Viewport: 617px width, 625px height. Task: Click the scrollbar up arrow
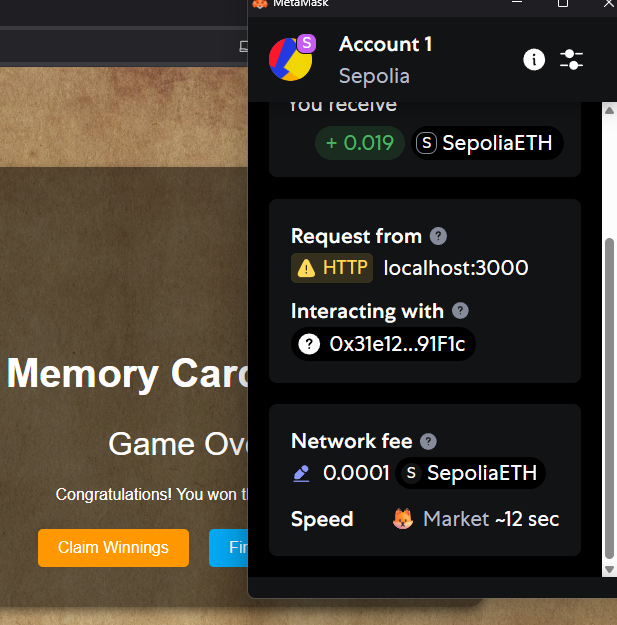[x=609, y=110]
